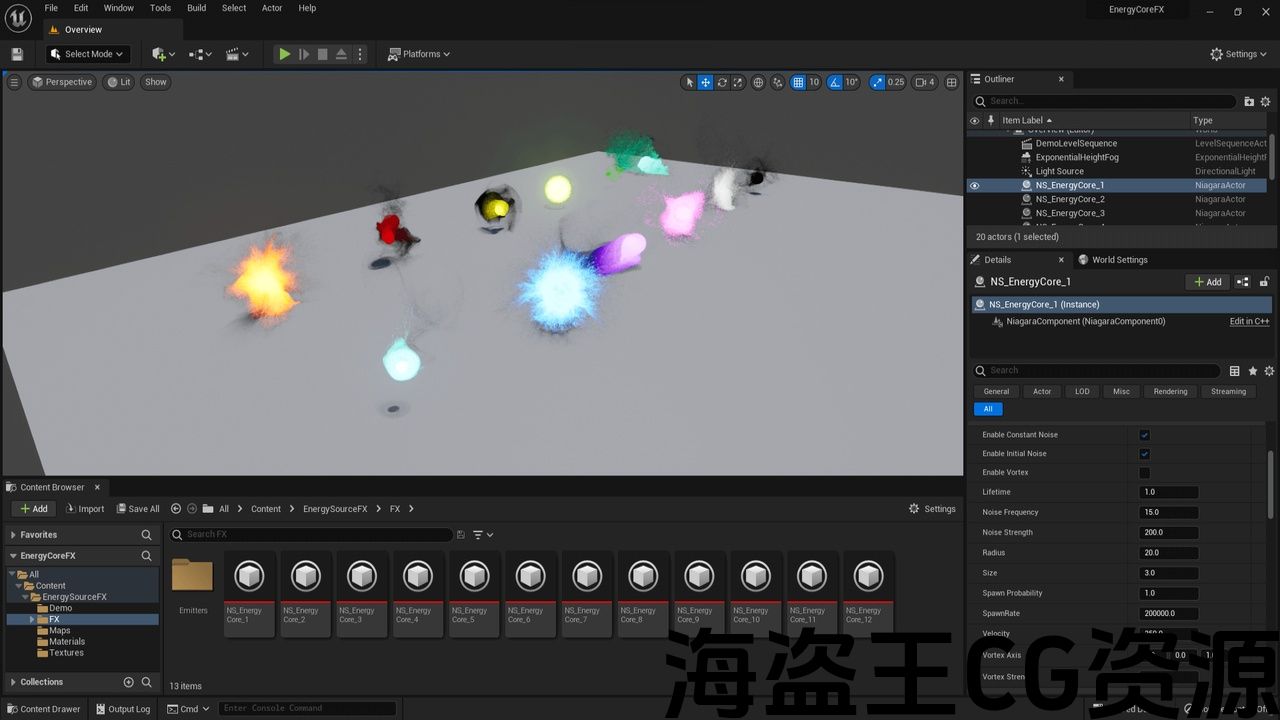Image resolution: width=1280 pixels, height=720 pixels.
Task: Hide NS_EnergyCore_1 using eye icon
Action: point(975,185)
